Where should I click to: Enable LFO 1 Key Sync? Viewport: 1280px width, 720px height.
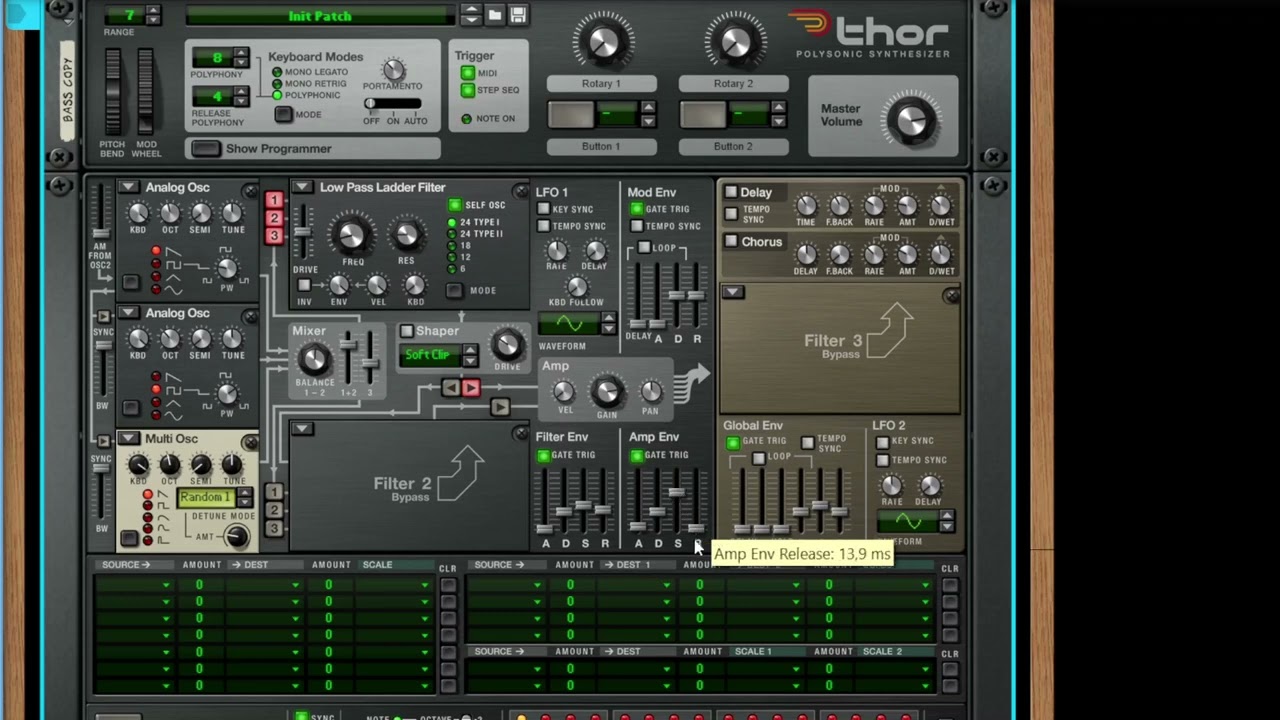tap(543, 209)
